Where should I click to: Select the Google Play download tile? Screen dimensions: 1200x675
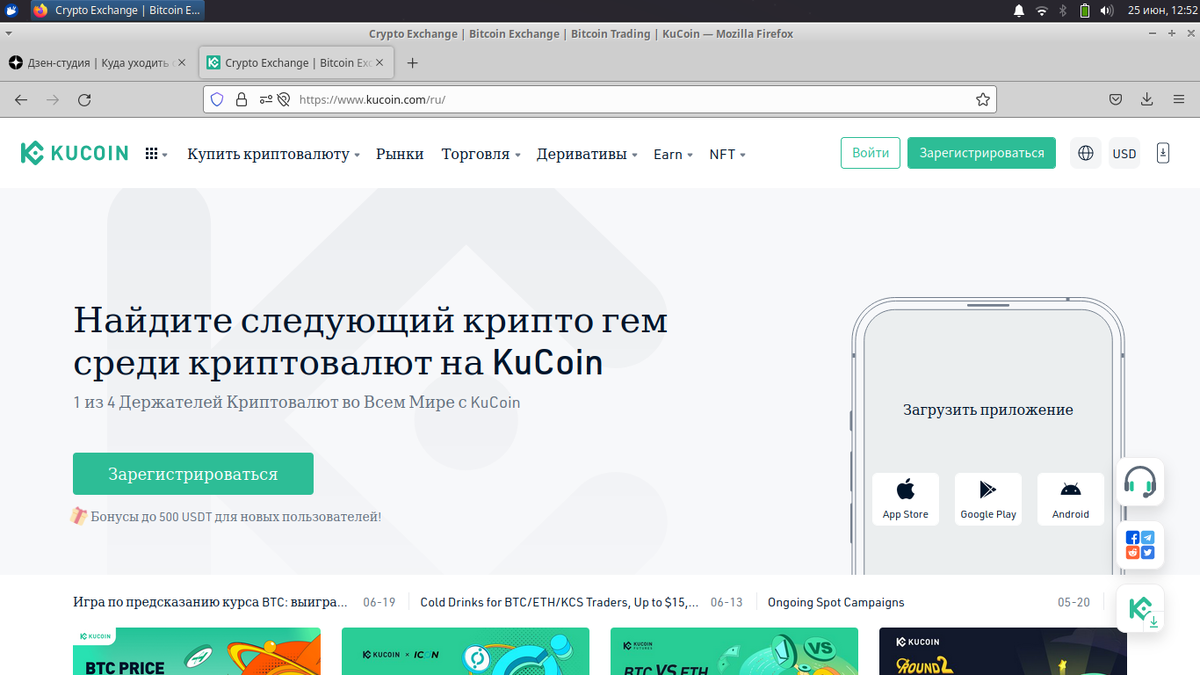[988, 498]
